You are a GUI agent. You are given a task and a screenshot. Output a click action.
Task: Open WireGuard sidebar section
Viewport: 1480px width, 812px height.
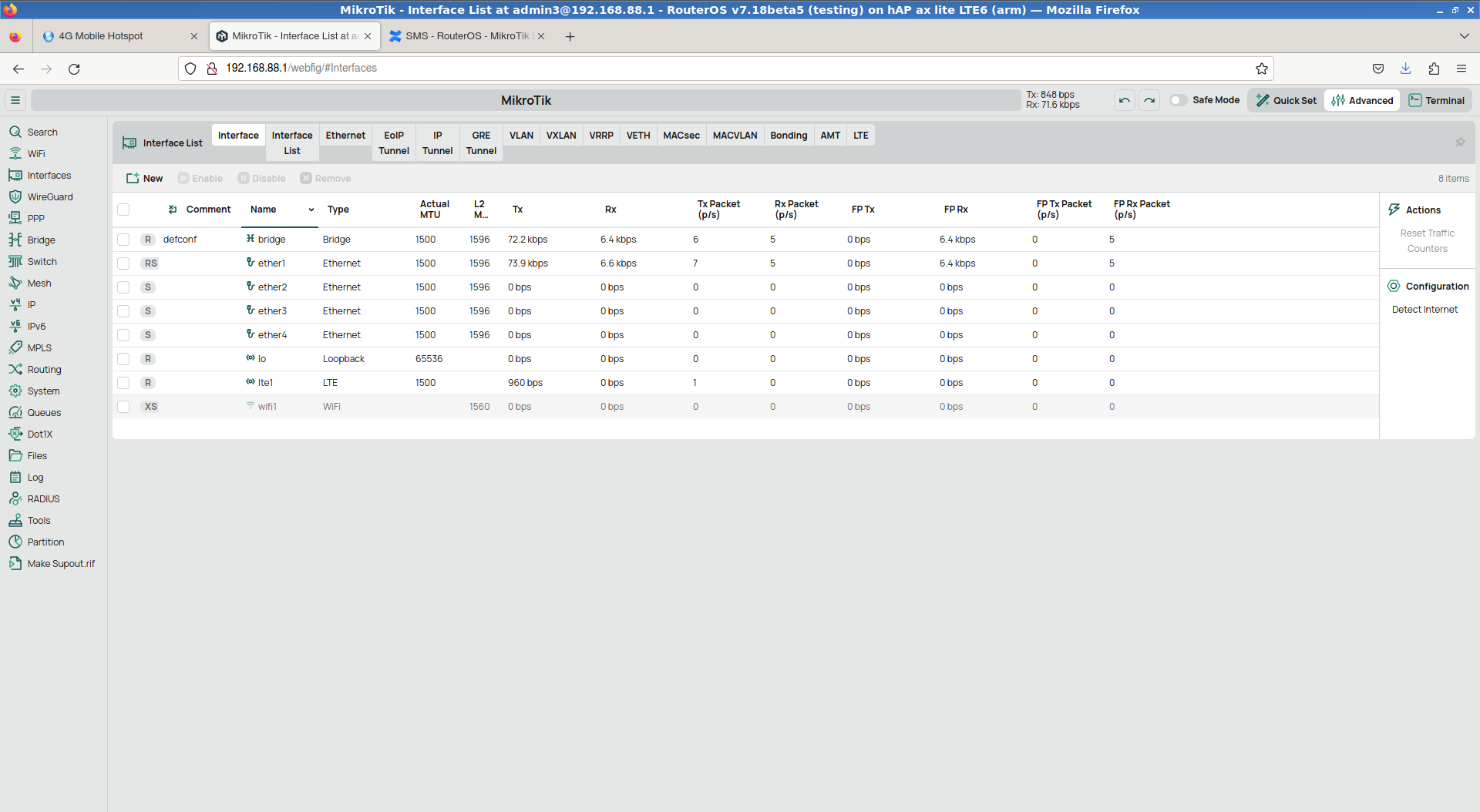41,197
